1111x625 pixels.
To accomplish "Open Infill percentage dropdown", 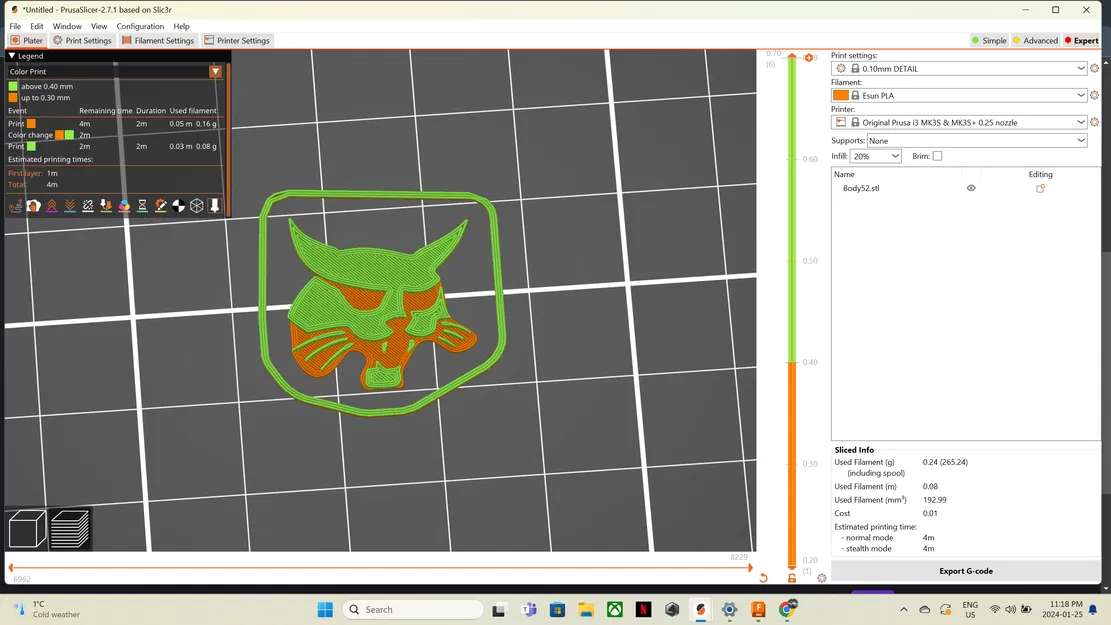I will coord(875,156).
